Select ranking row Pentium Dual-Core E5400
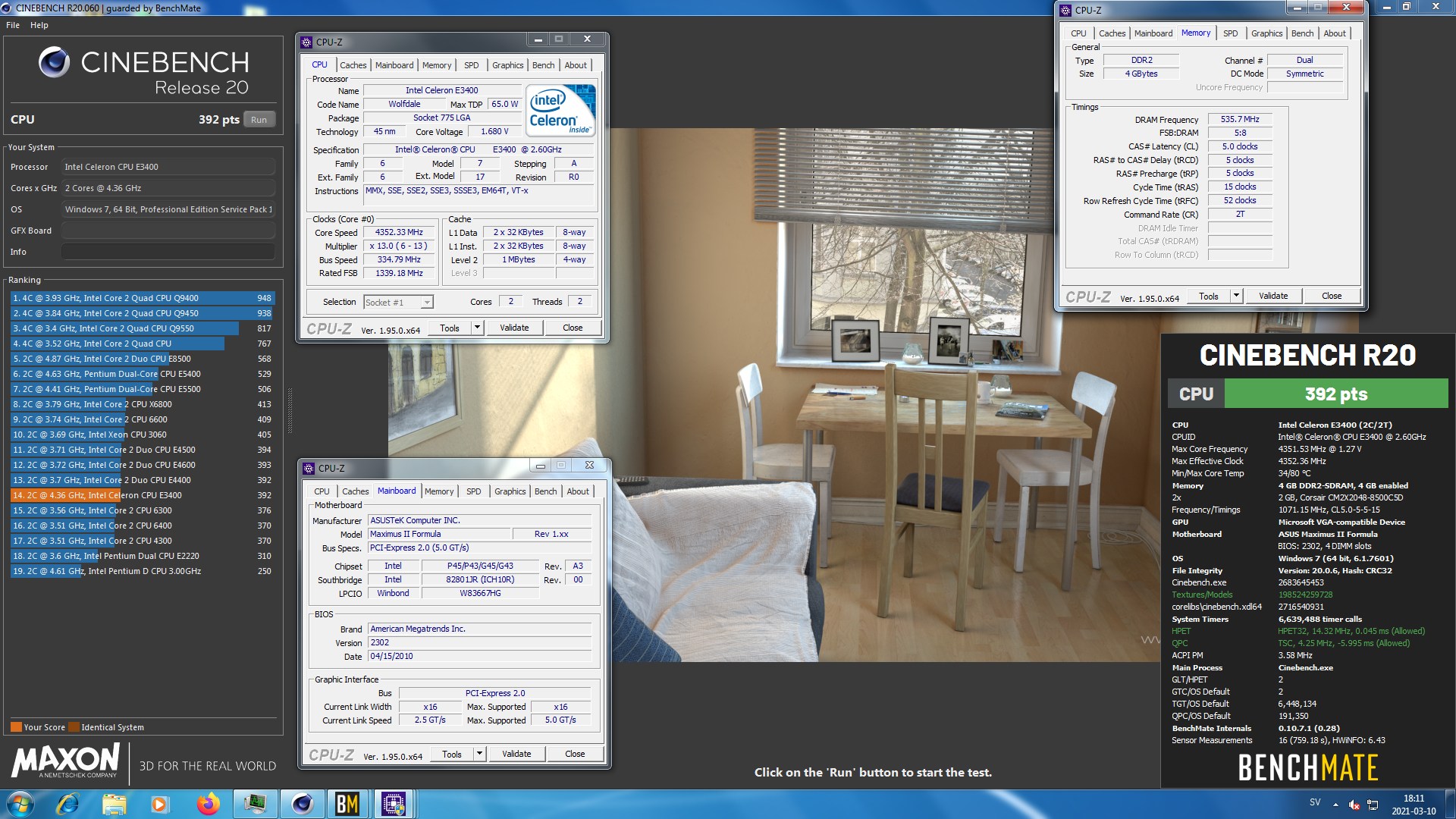This screenshot has width=1456, height=819. point(142,374)
